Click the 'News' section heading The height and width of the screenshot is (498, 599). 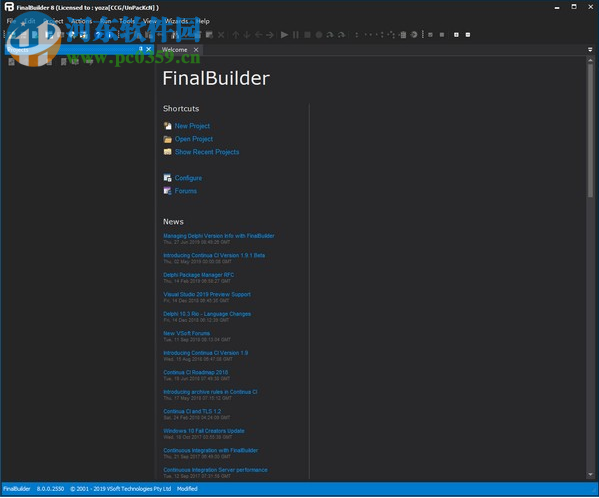[x=173, y=222]
